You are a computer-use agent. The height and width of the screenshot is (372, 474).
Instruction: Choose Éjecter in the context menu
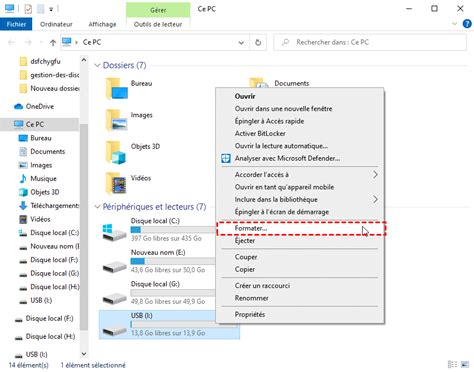click(300, 241)
